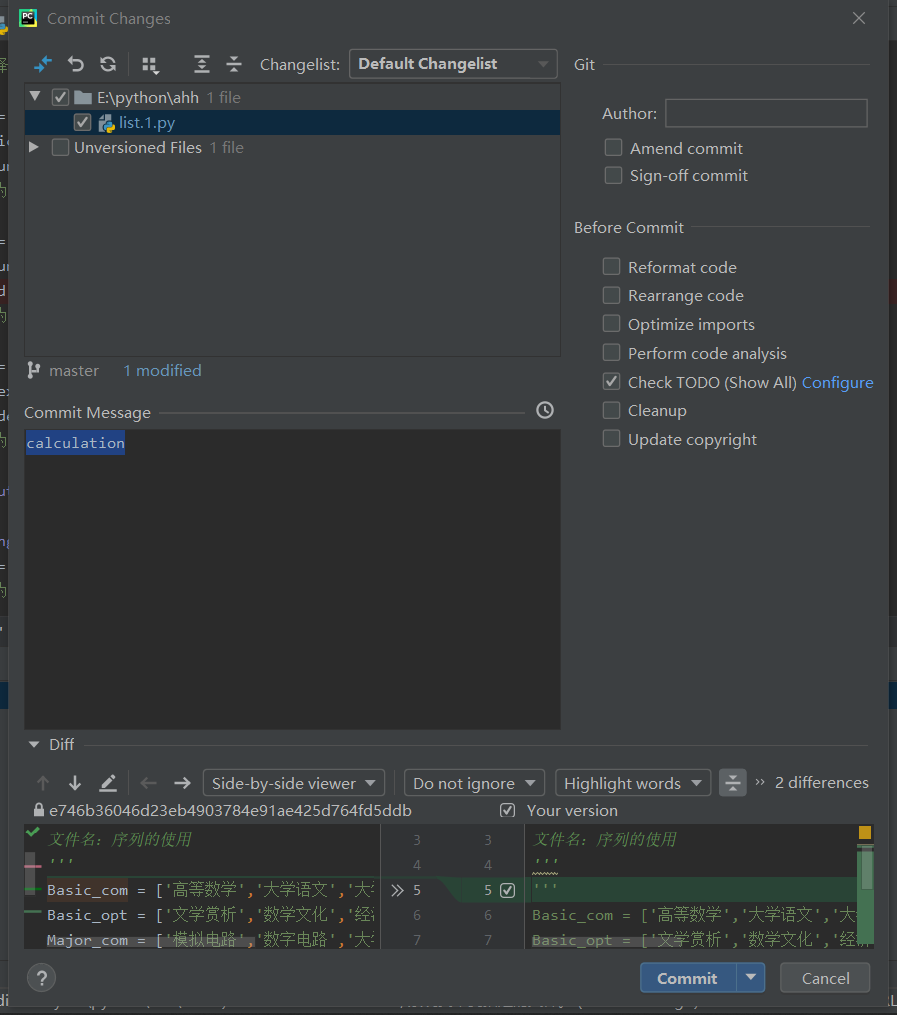Image resolution: width=897 pixels, height=1015 pixels.
Task: Click the Refresh changes icon
Action: [108, 64]
